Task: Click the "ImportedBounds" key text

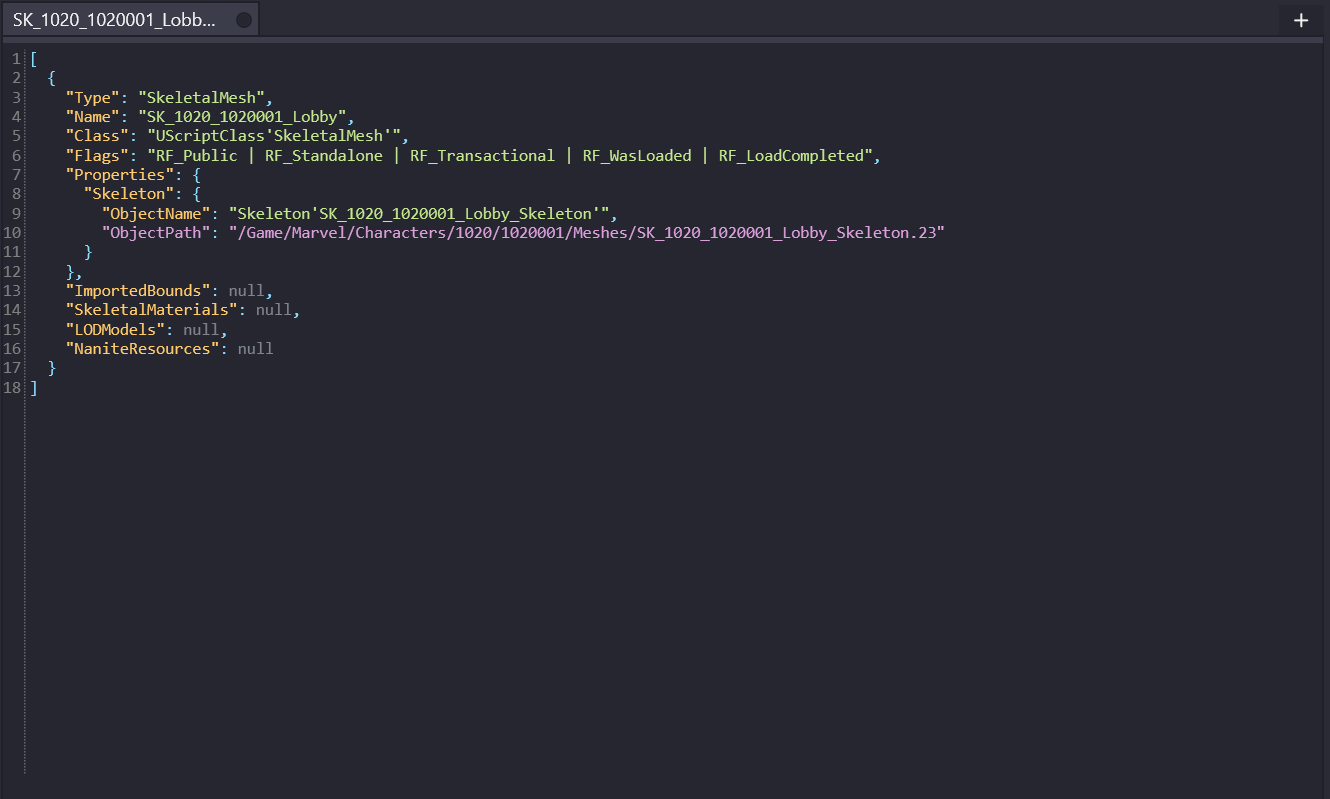Action: click(139, 291)
